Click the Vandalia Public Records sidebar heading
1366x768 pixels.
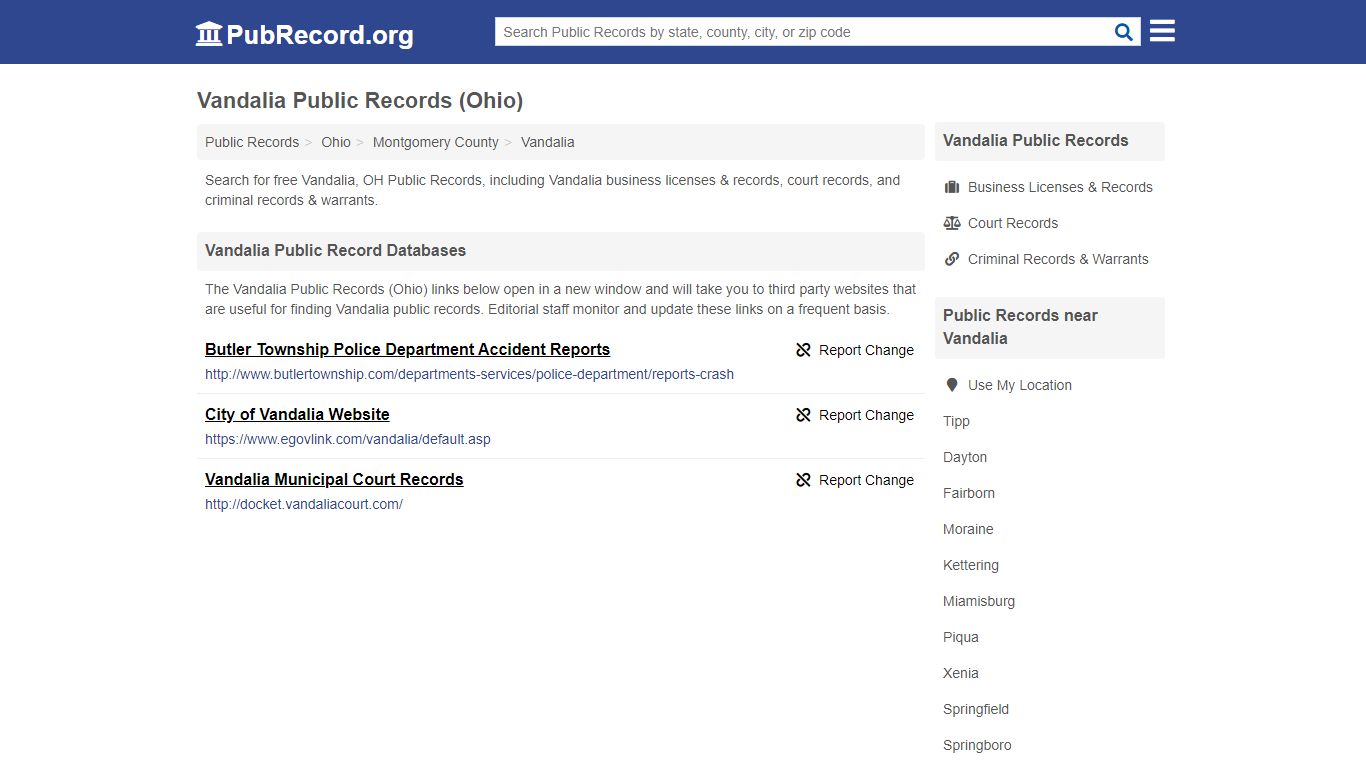pyautogui.click(x=1035, y=141)
